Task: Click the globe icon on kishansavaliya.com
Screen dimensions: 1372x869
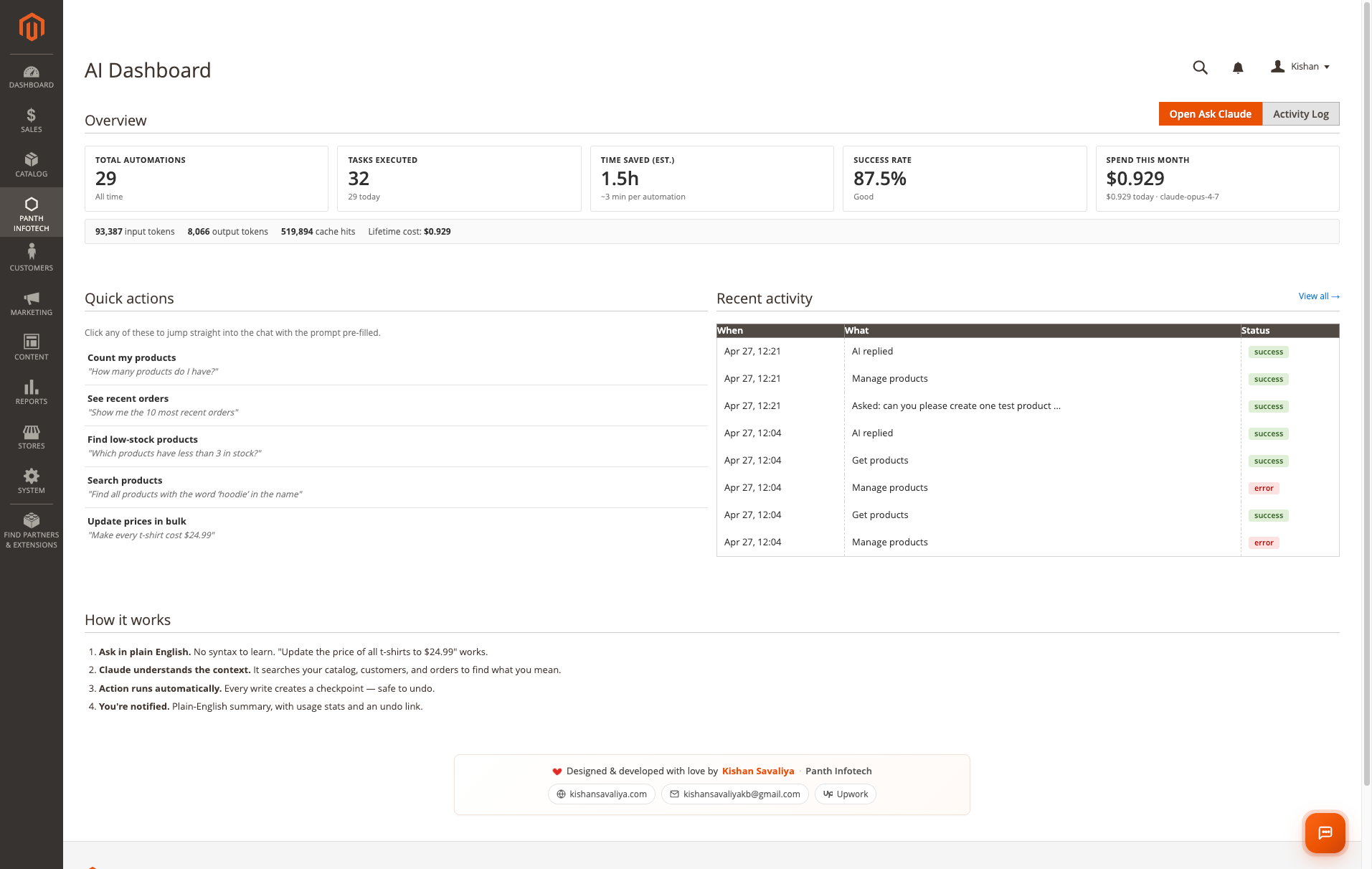Action: click(561, 794)
